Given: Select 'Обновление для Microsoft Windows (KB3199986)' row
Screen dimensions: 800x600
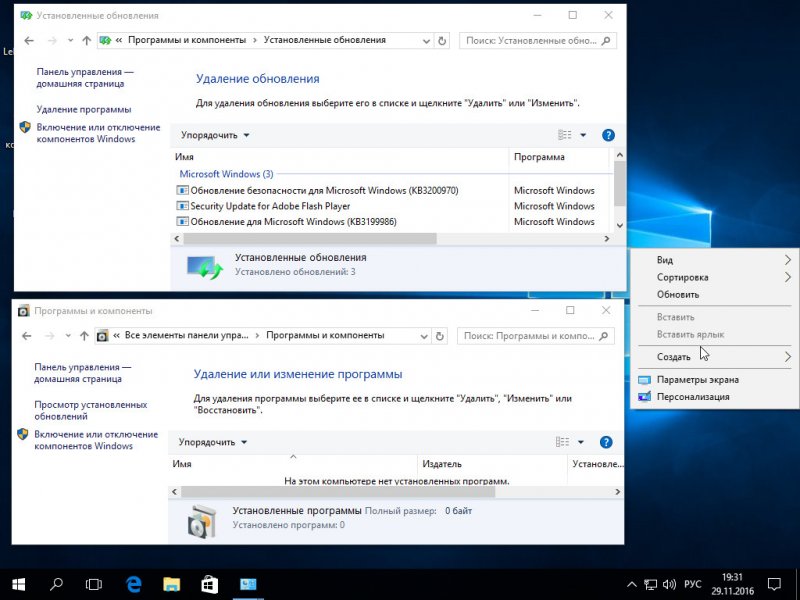Looking at the screenshot, I should tap(391, 222).
